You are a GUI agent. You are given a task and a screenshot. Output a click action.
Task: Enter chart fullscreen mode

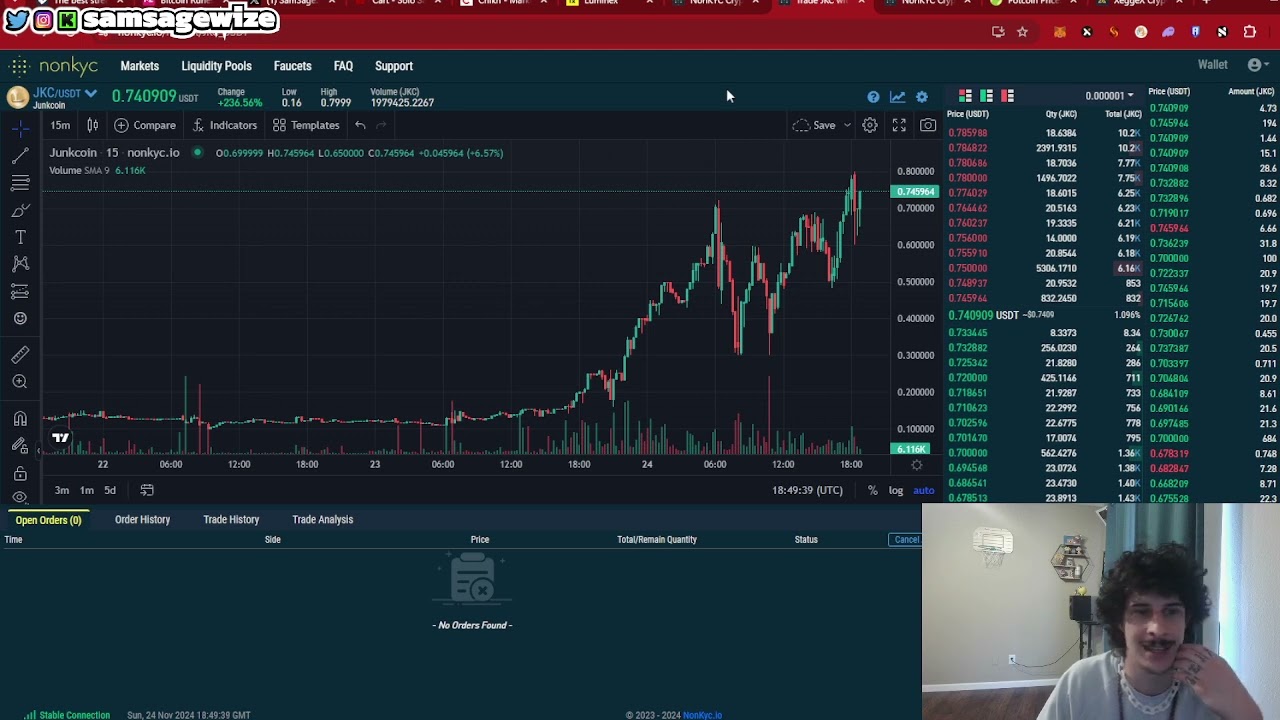point(899,125)
